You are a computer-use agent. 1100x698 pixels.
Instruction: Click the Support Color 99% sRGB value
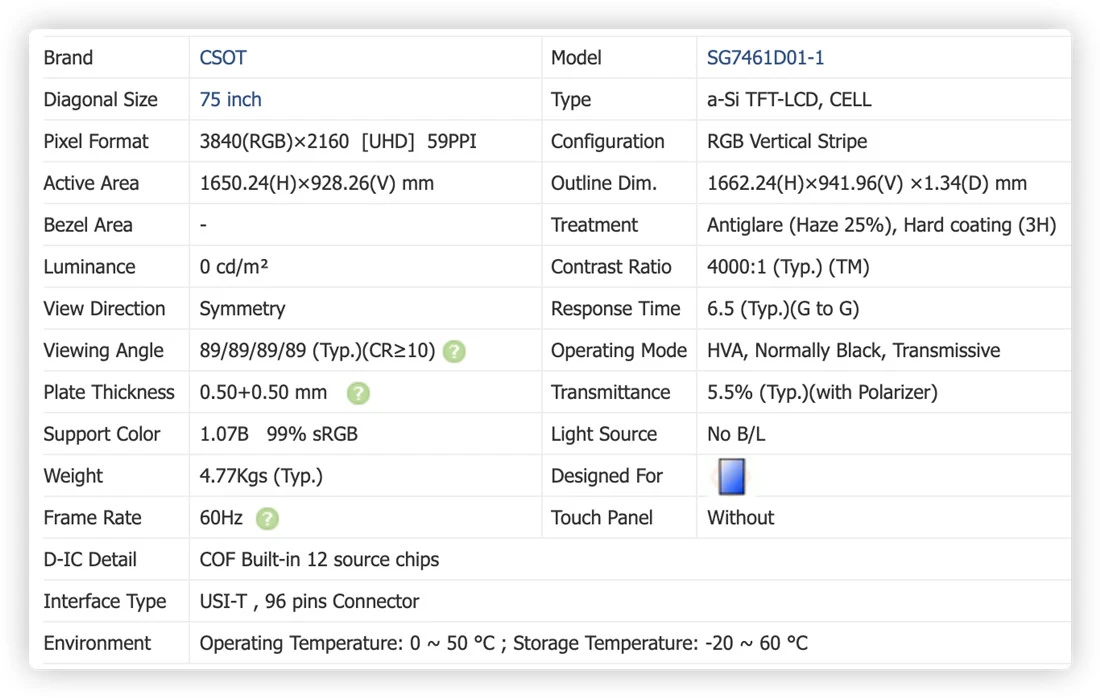[312, 434]
